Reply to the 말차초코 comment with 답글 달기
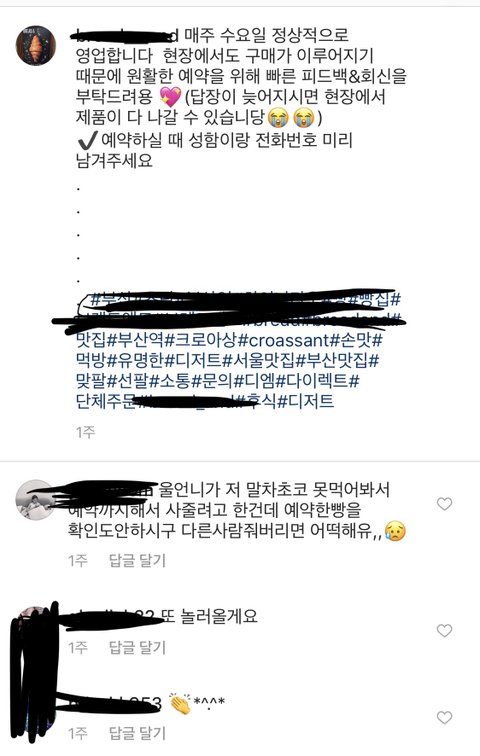 (137, 560)
